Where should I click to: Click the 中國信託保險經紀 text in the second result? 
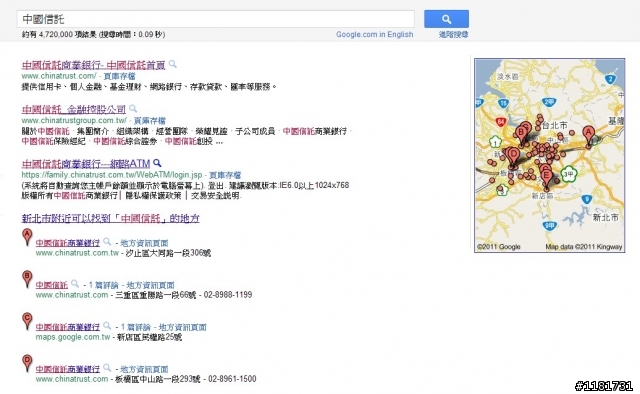(53, 142)
